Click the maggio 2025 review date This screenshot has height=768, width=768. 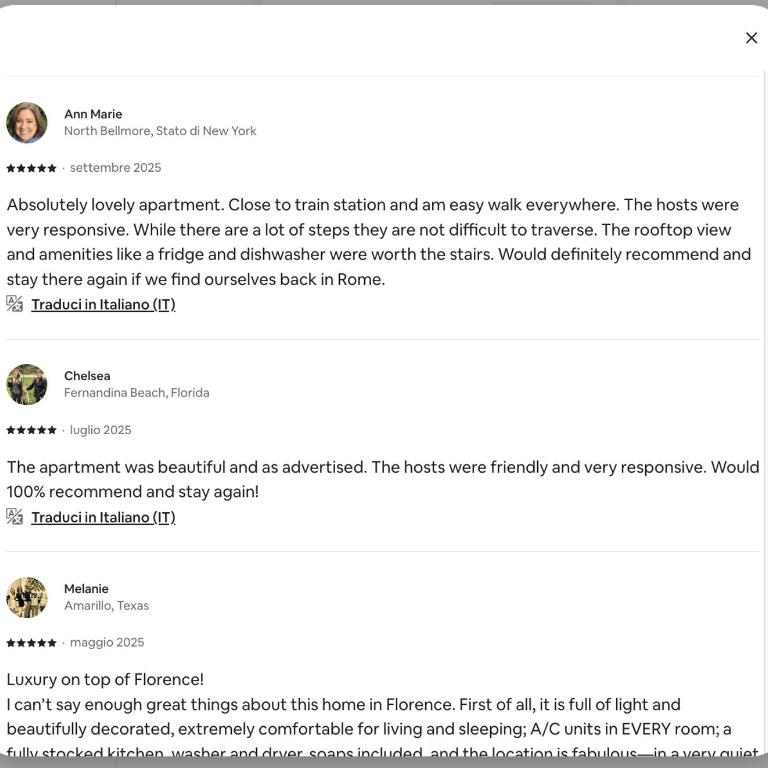(x=107, y=642)
